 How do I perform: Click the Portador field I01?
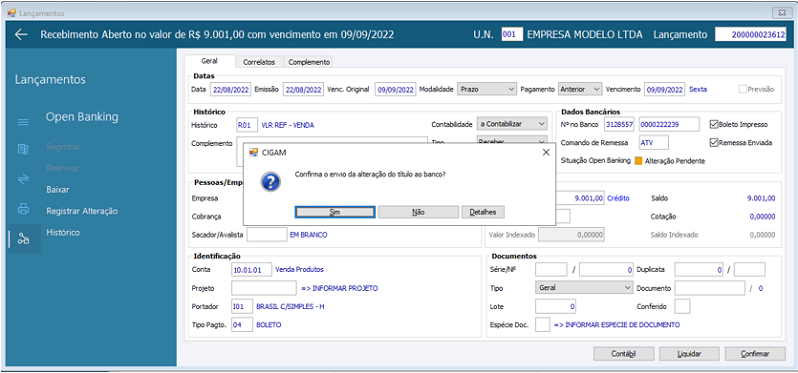242,307
